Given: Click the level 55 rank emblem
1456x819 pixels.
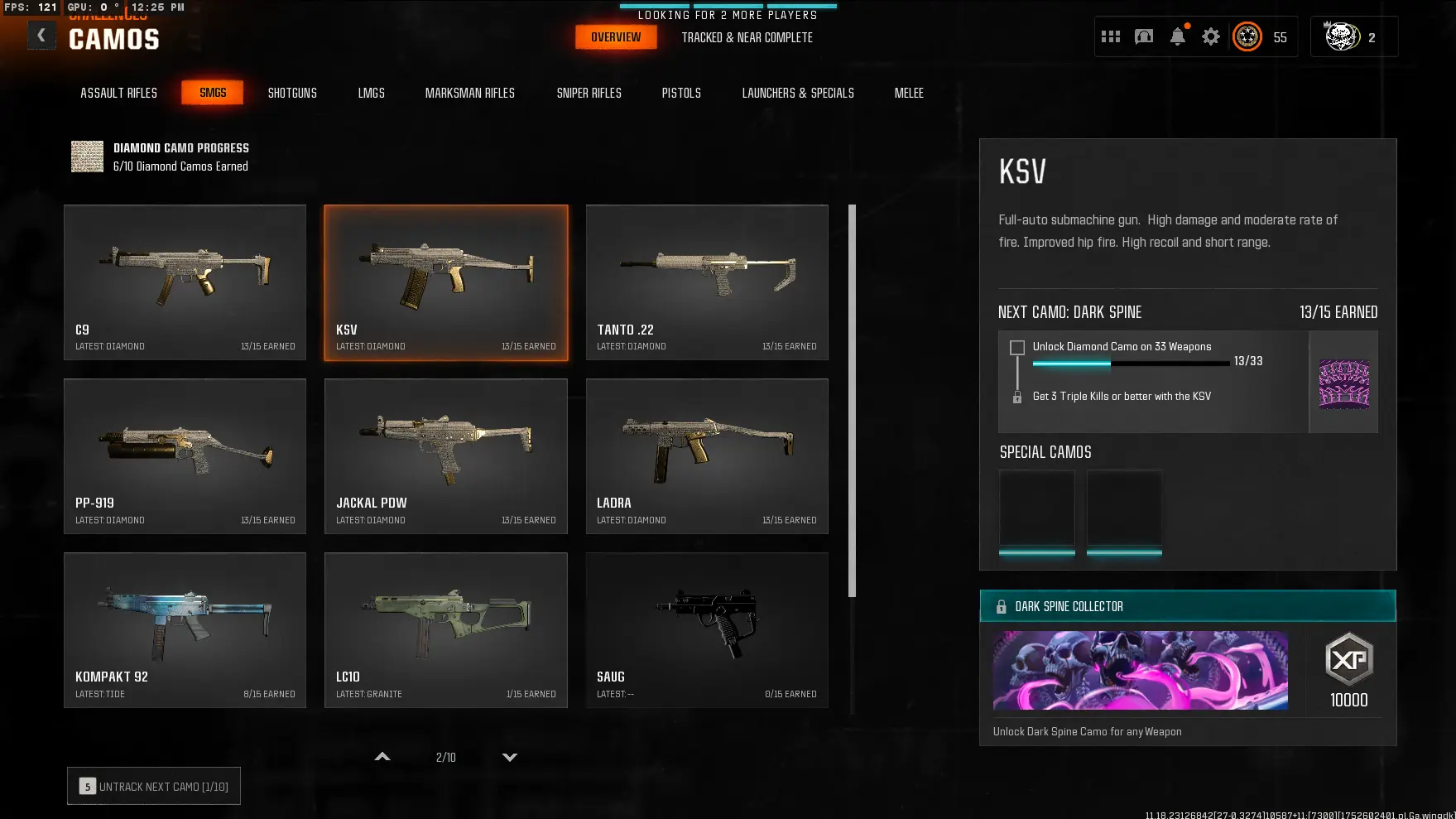Looking at the screenshot, I should point(1247,36).
